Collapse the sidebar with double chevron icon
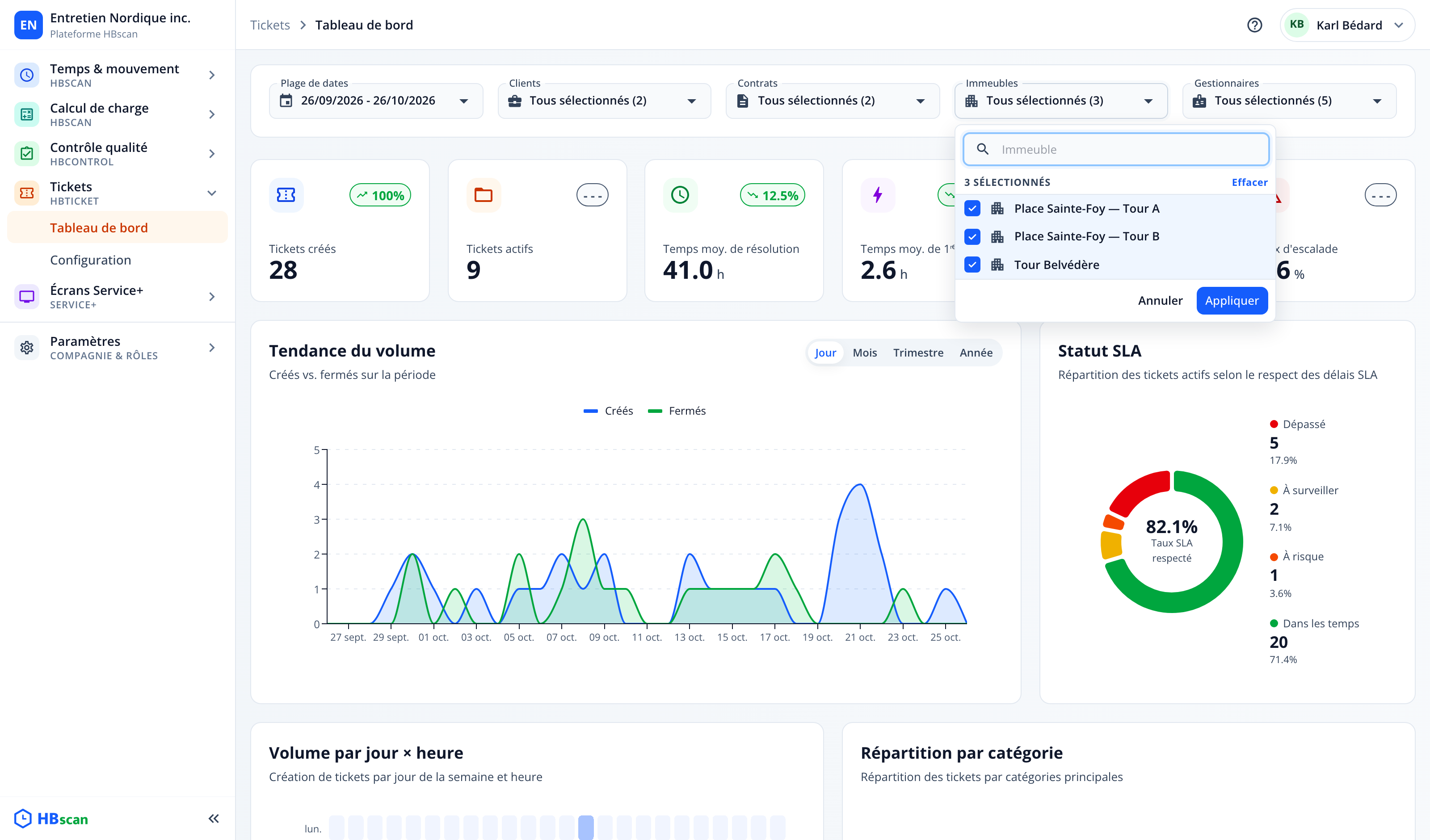The image size is (1430, 840). 213,818
